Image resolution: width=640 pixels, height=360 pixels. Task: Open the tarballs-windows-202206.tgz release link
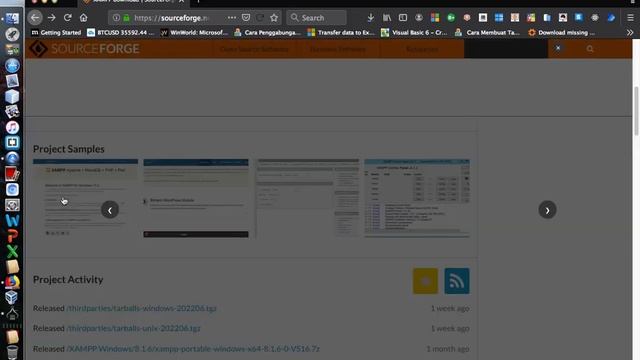pyautogui.click(x=141, y=308)
